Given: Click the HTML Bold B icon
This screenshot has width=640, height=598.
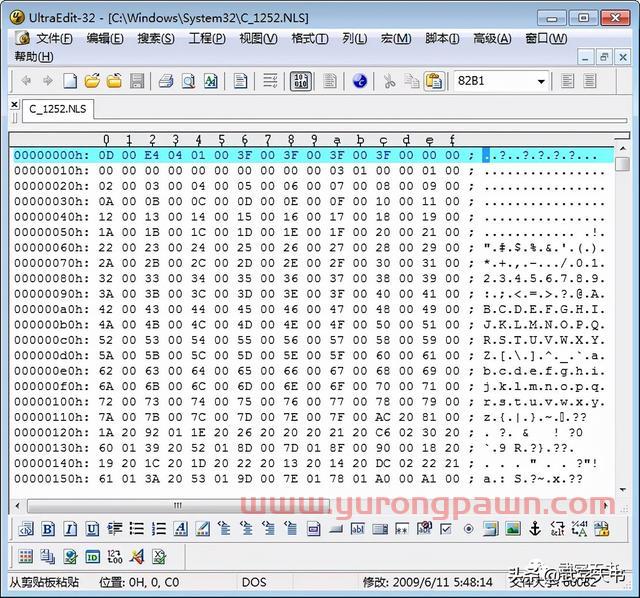Looking at the screenshot, I should point(48,529).
